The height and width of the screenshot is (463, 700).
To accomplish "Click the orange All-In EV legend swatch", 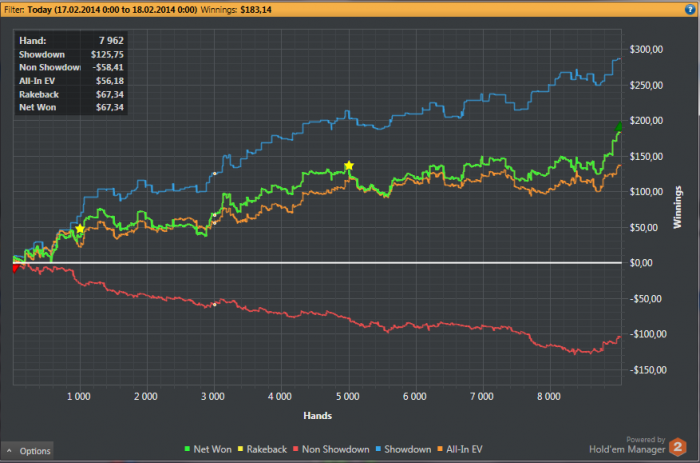I will pos(440,449).
